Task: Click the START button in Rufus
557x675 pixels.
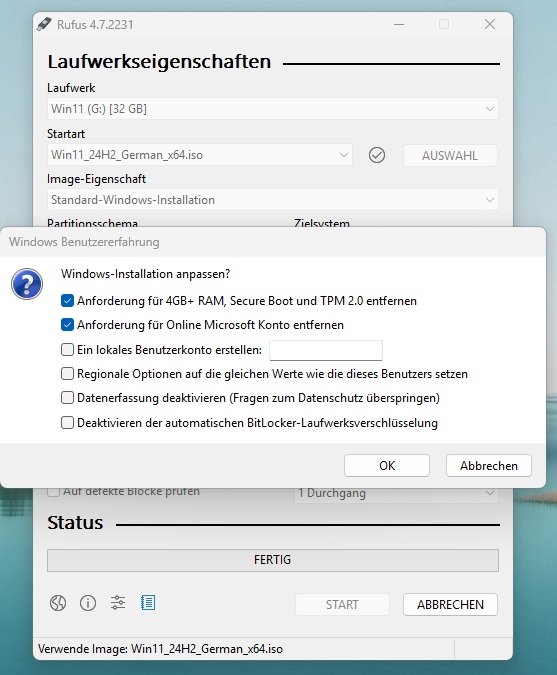Action: tap(342, 605)
